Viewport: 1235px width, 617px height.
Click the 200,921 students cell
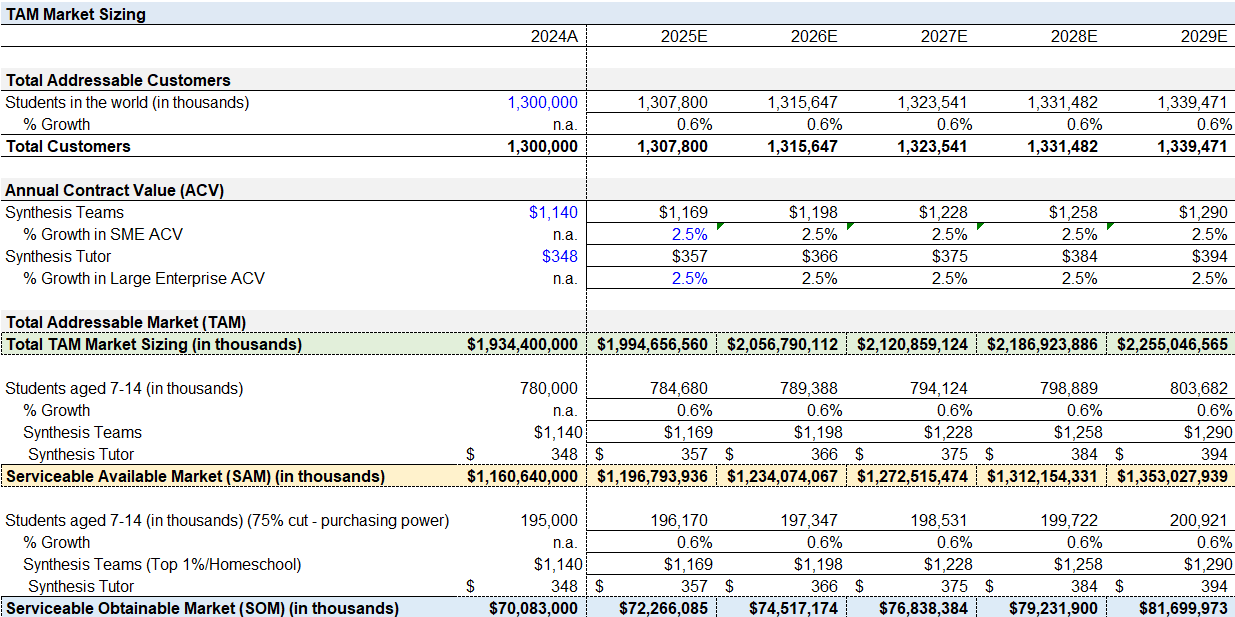[1198, 520]
